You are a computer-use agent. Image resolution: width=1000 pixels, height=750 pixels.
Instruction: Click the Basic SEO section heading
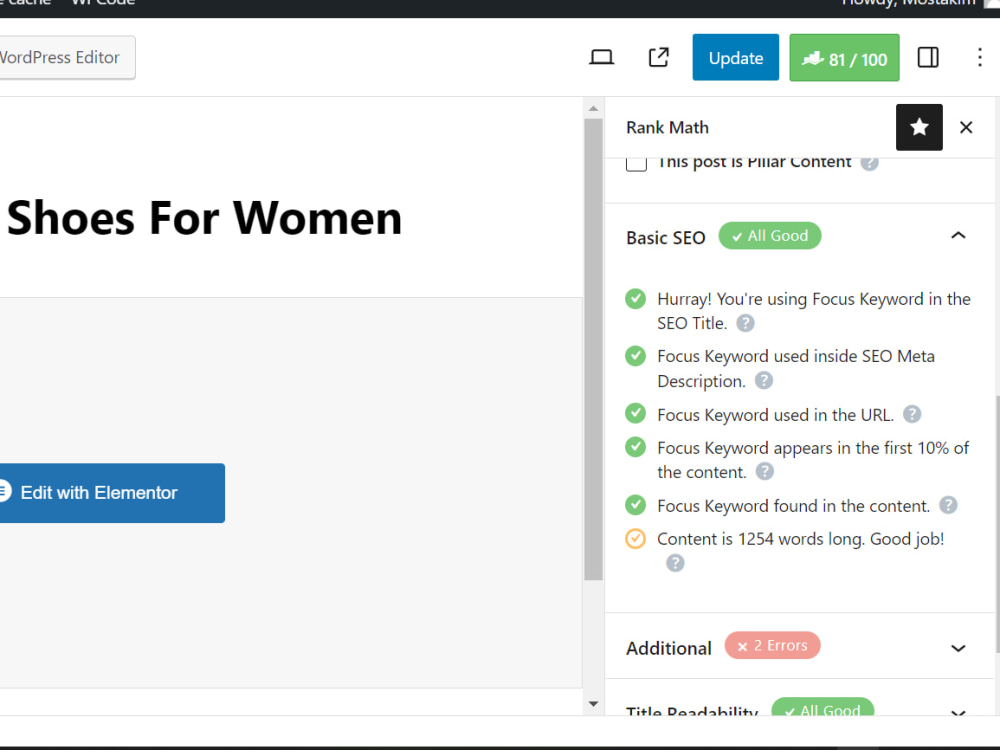point(665,238)
